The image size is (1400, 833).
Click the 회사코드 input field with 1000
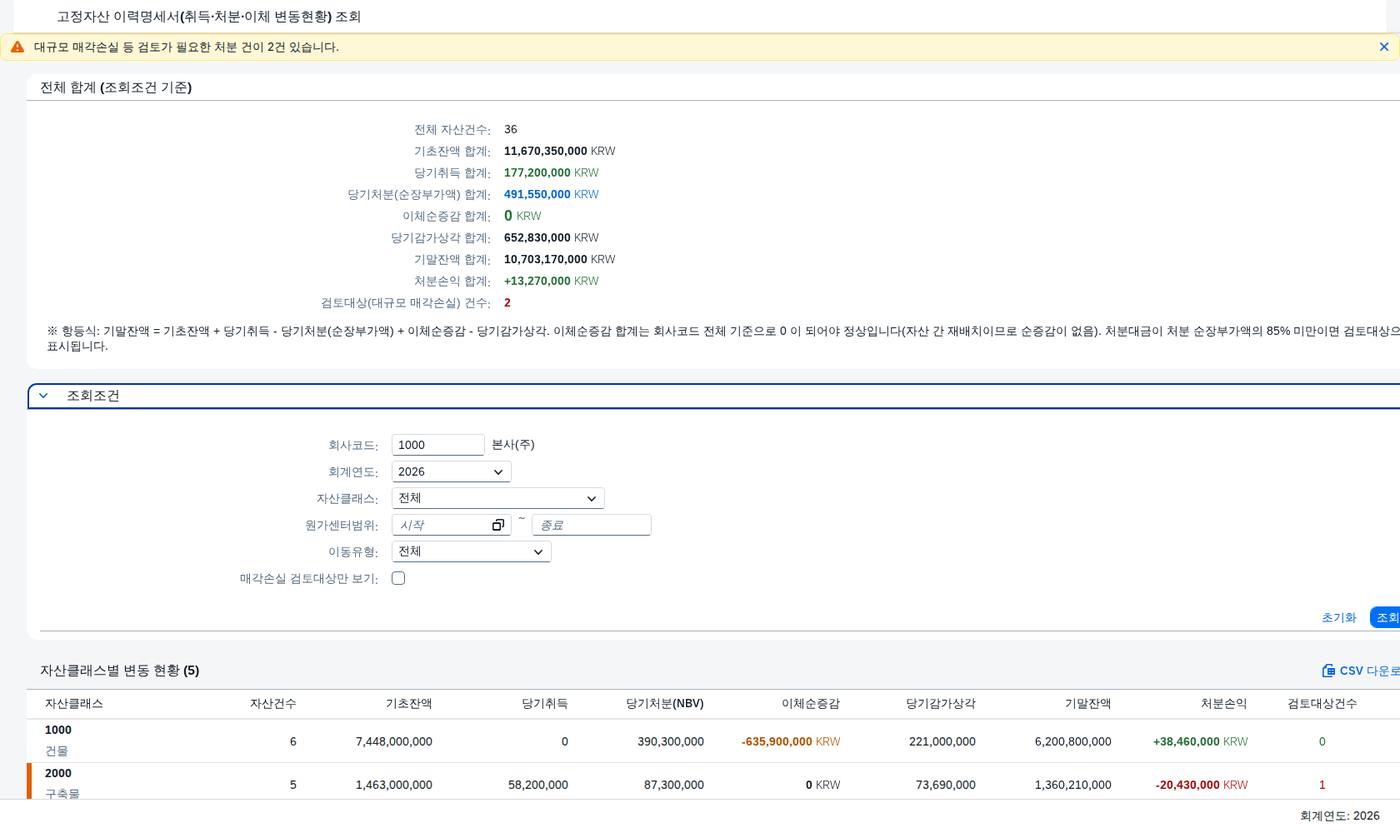(438, 445)
